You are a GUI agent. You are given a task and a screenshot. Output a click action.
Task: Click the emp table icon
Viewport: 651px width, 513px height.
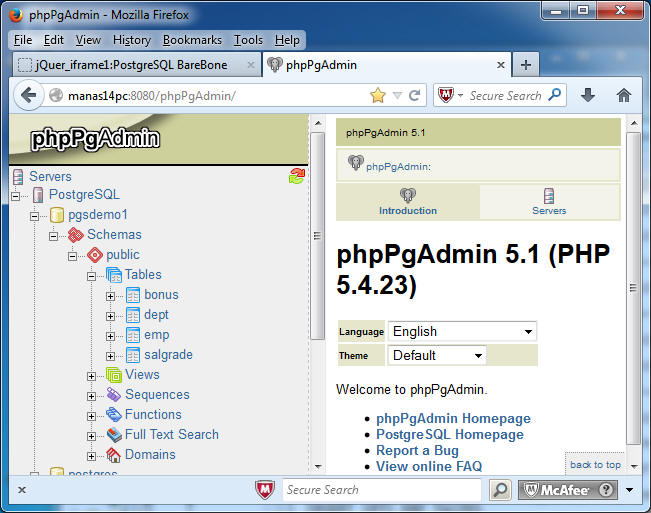pos(133,335)
